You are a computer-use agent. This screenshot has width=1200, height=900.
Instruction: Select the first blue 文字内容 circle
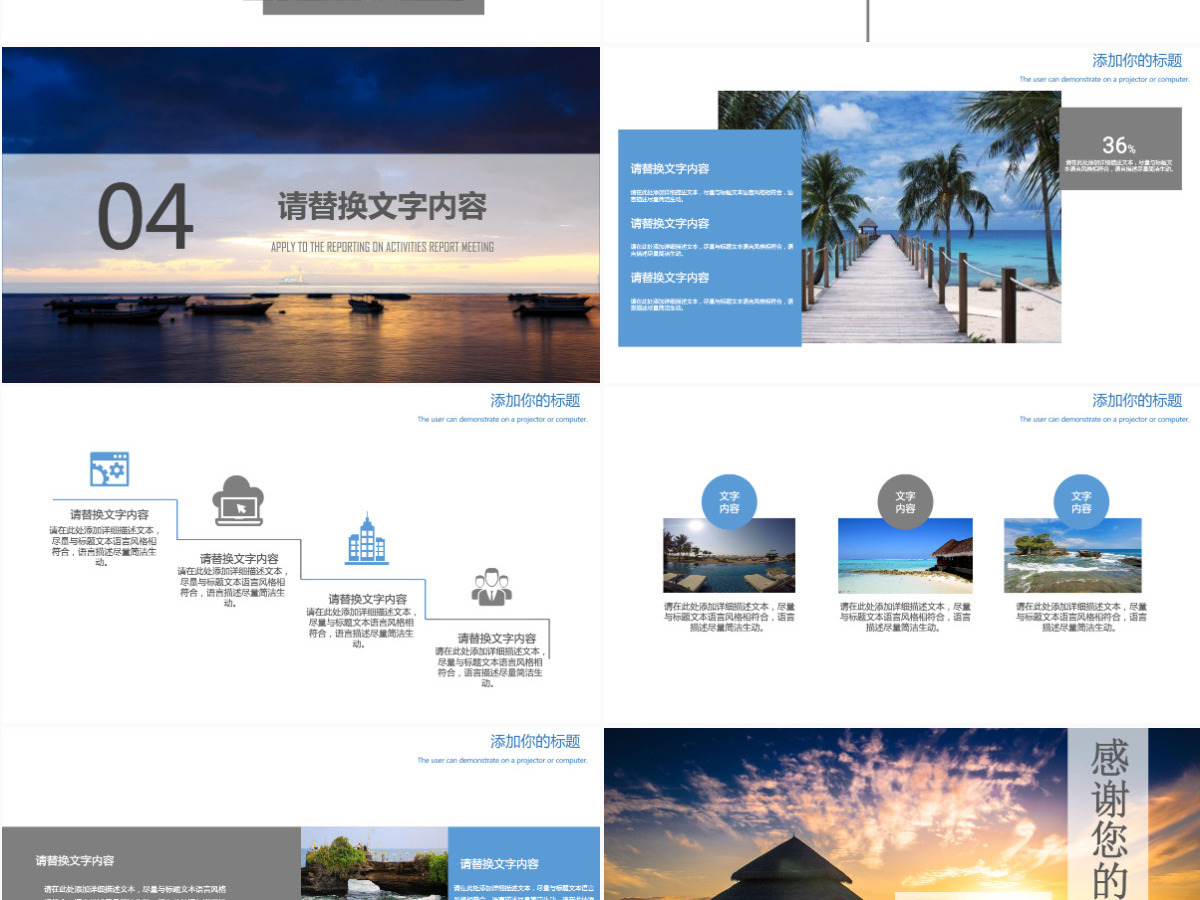729,502
